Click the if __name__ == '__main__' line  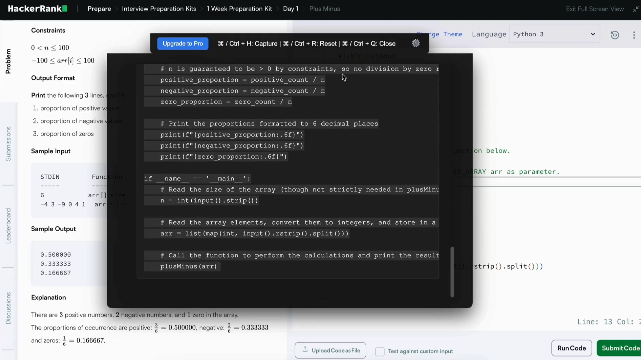[x=197, y=179]
